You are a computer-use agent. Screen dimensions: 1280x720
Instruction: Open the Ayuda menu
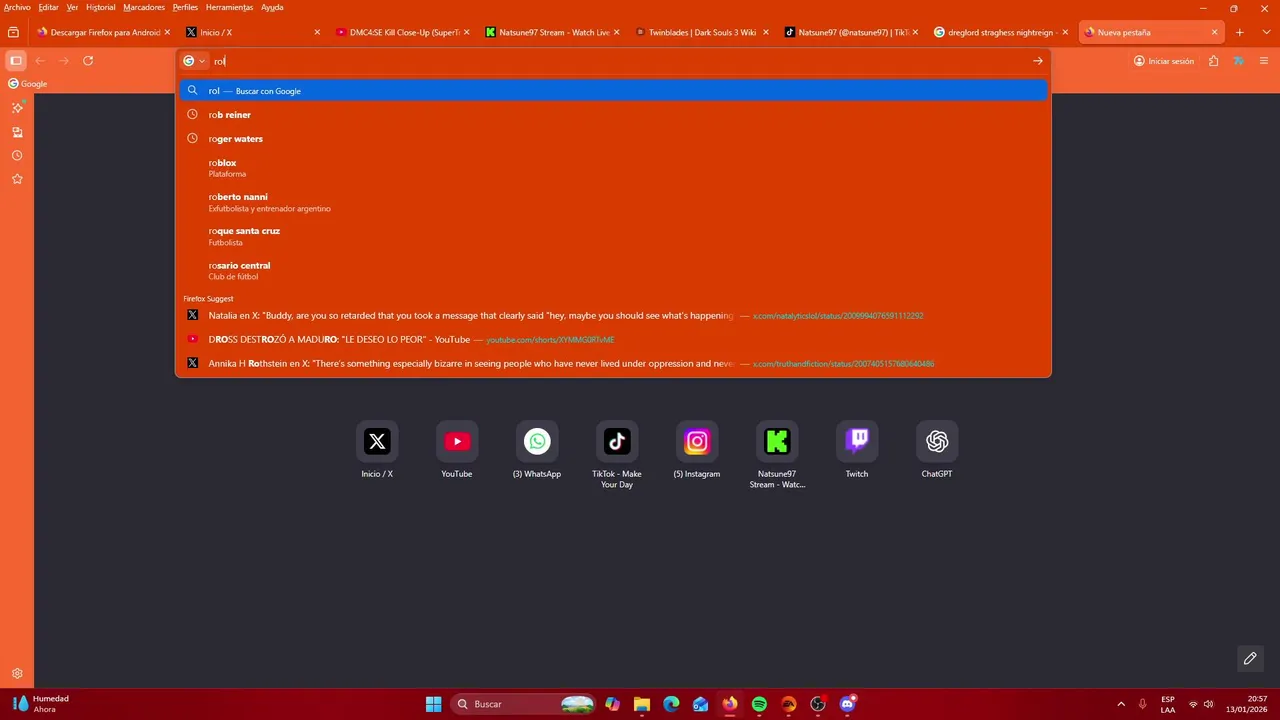click(x=272, y=7)
